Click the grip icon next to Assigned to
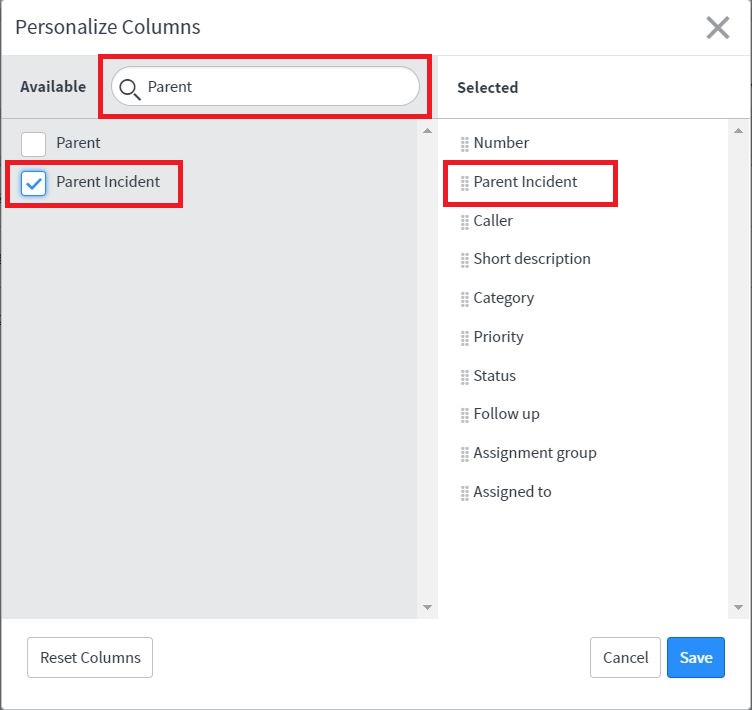This screenshot has width=752, height=710. point(465,493)
